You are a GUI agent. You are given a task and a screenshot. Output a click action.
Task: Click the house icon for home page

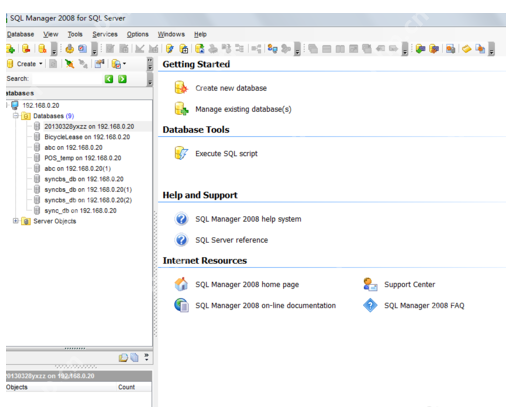click(181, 284)
